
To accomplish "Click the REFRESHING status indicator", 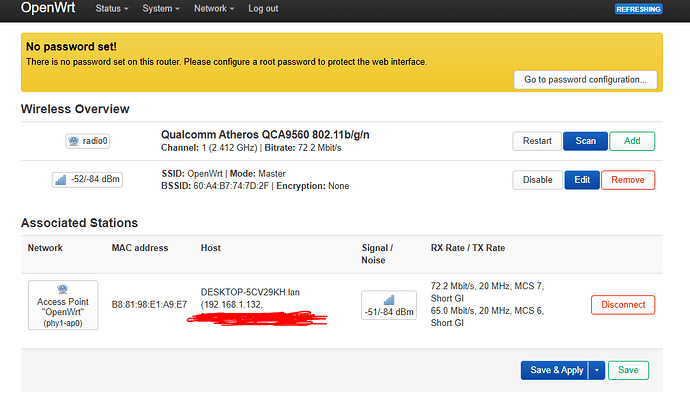I will (639, 9).
